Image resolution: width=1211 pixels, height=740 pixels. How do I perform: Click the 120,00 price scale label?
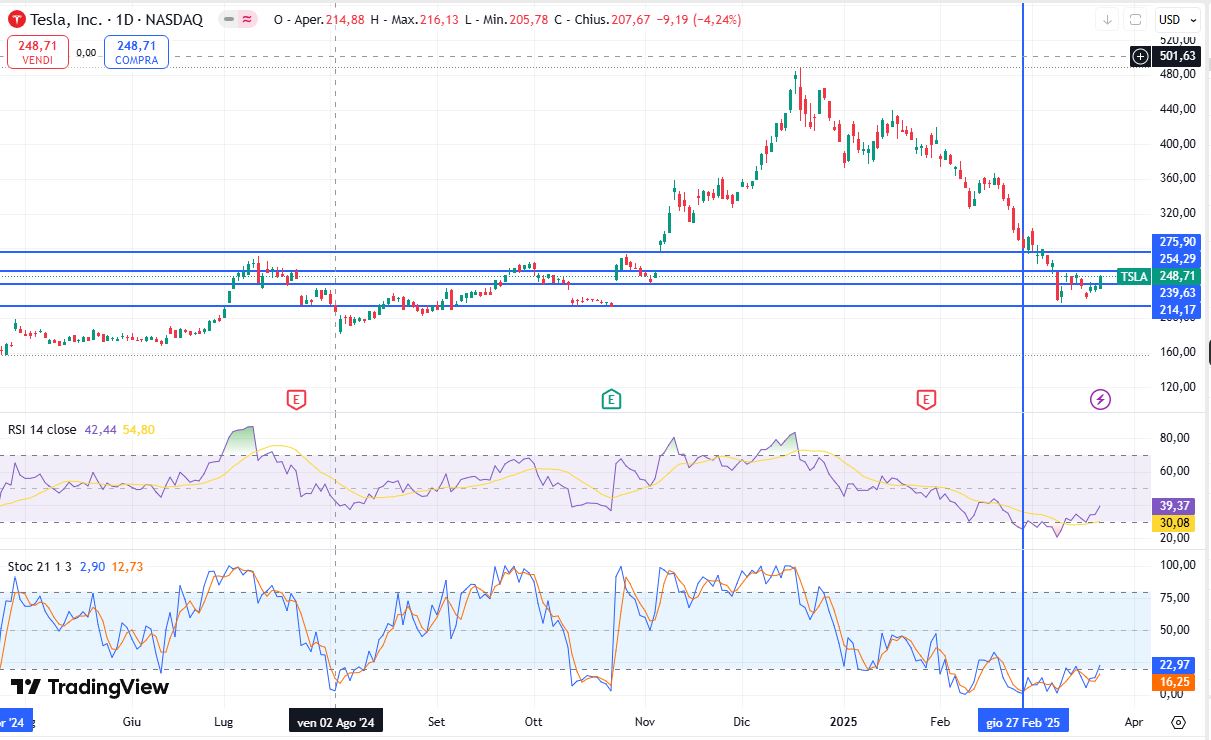pyautogui.click(x=1178, y=387)
